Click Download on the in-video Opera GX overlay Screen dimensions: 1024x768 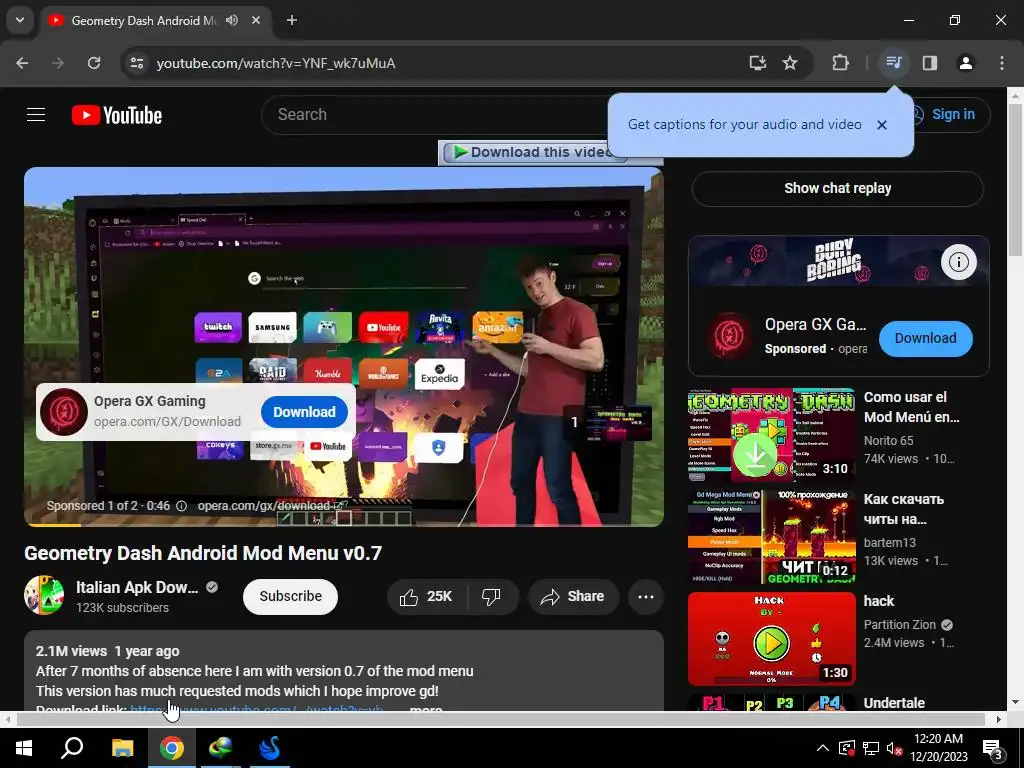[304, 412]
